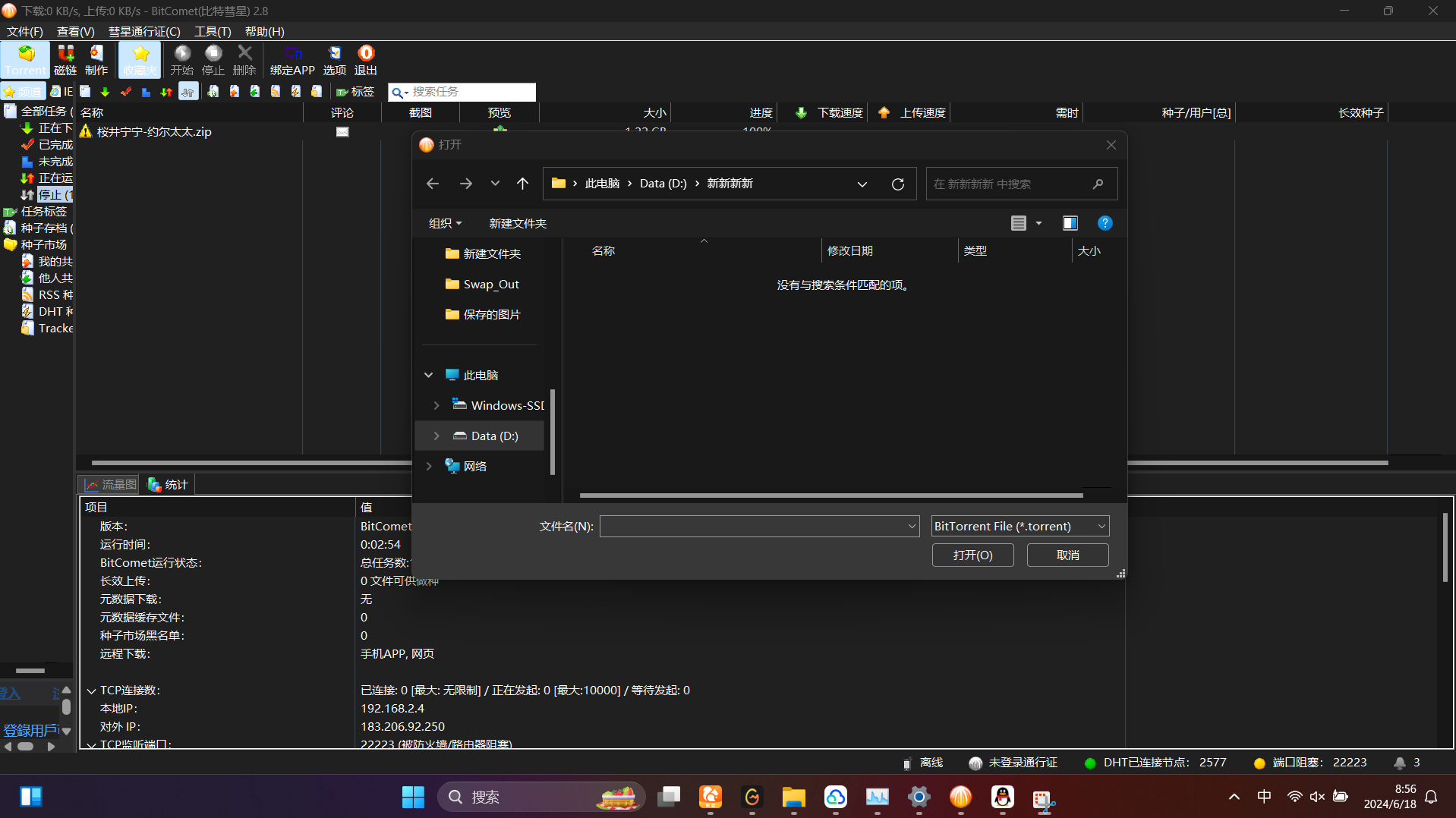
Task: Toggle the preview pane button in dialog
Action: click(x=1070, y=223)
